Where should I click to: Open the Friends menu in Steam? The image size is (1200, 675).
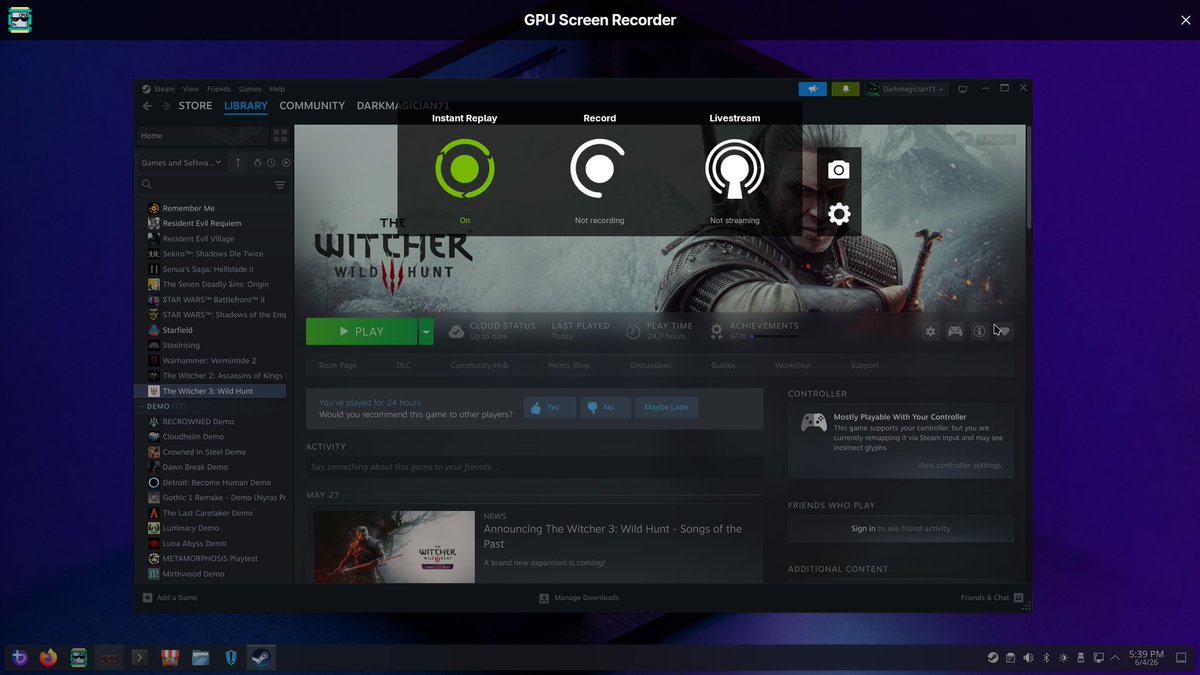point(218,89)
